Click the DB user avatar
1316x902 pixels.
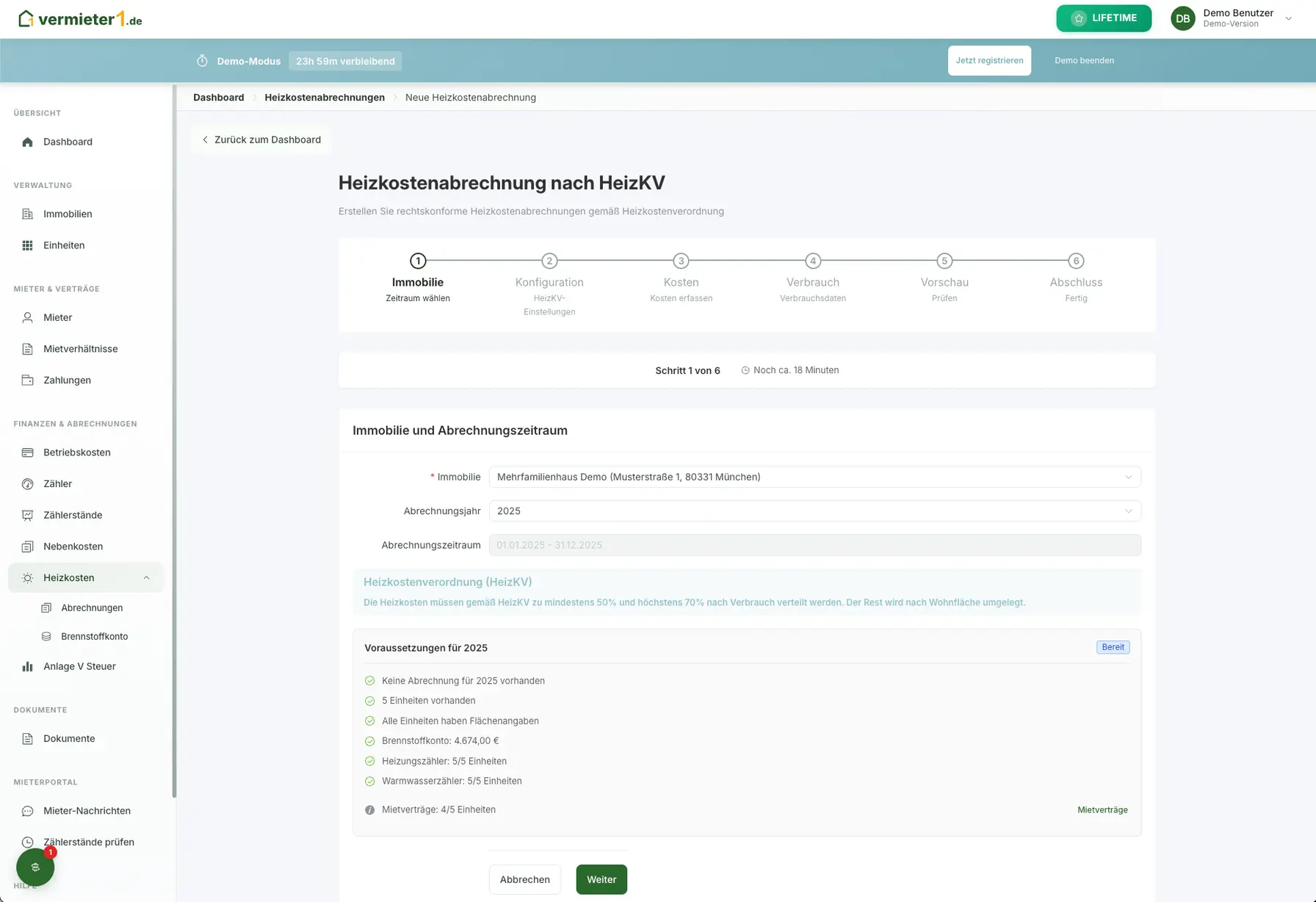[x=1182, y=18]
